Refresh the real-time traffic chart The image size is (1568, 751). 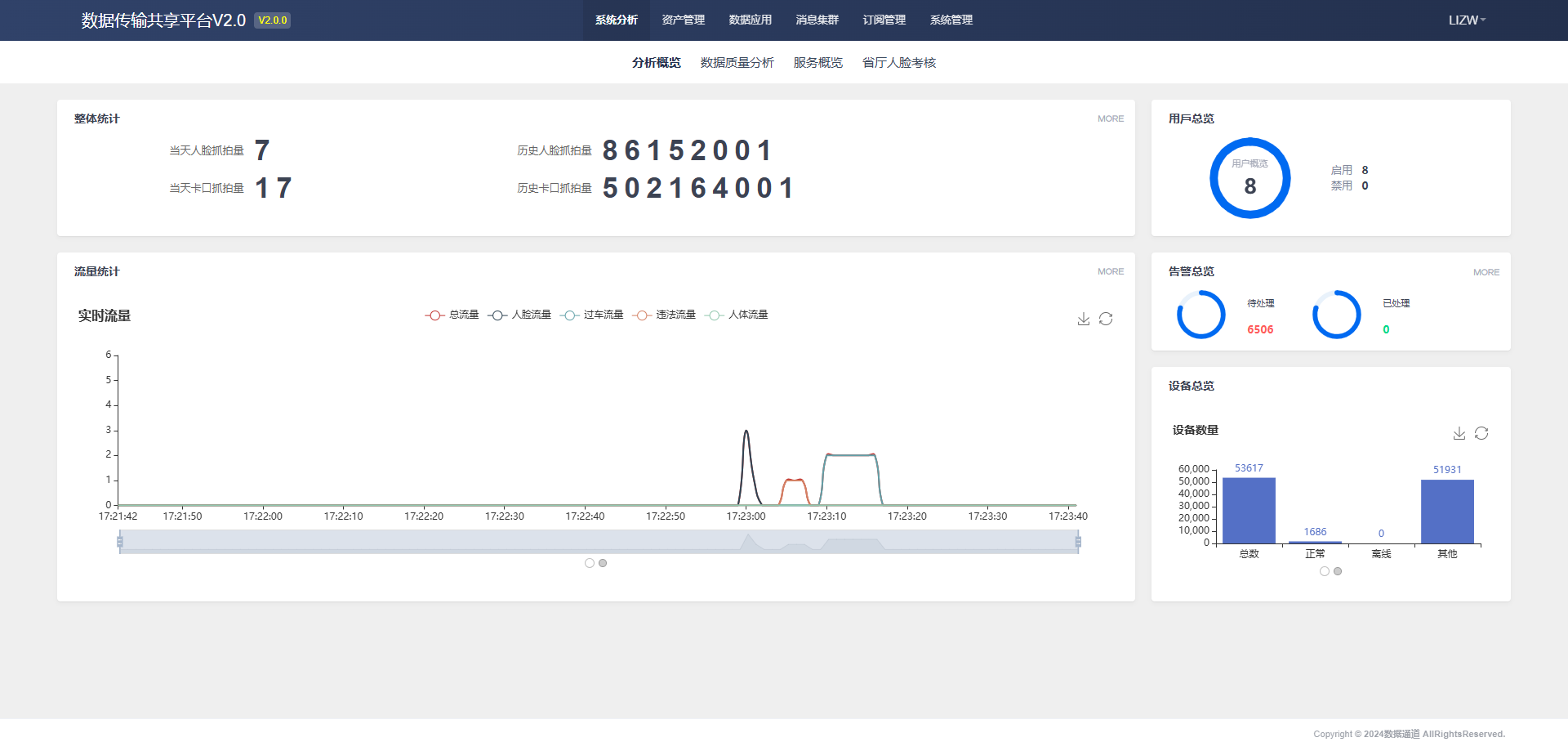pyautogui.click(x=1106, y=319)
